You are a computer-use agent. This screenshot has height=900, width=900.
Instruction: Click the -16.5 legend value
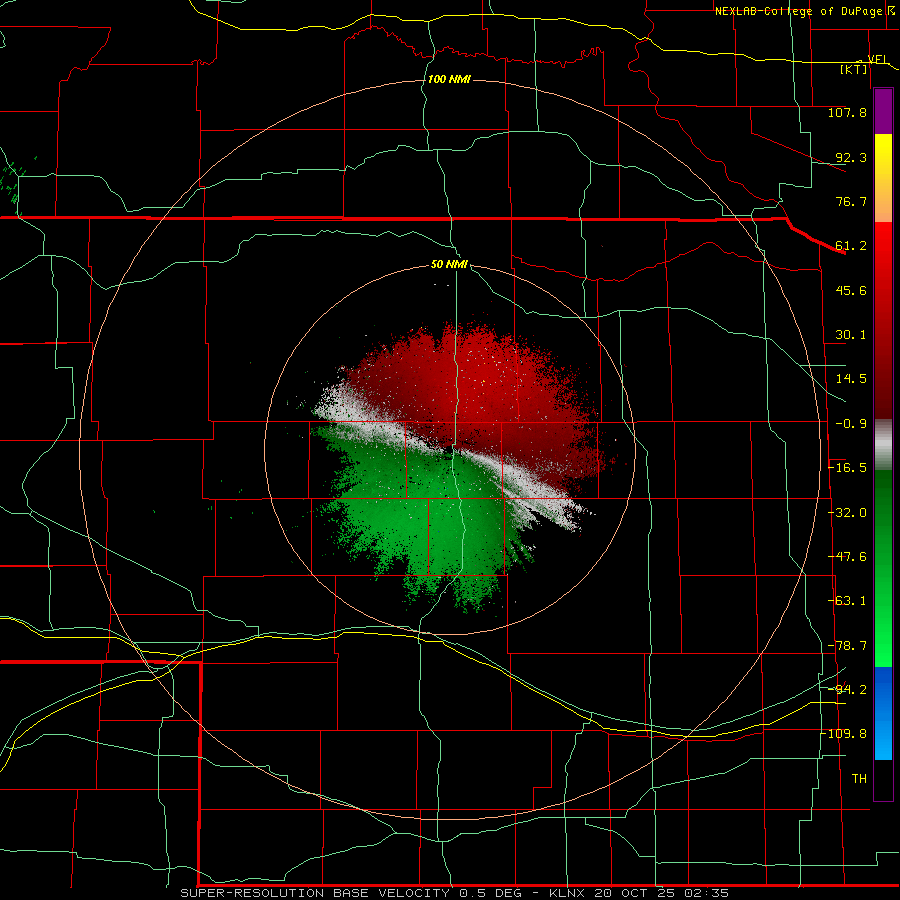(847, 468)
